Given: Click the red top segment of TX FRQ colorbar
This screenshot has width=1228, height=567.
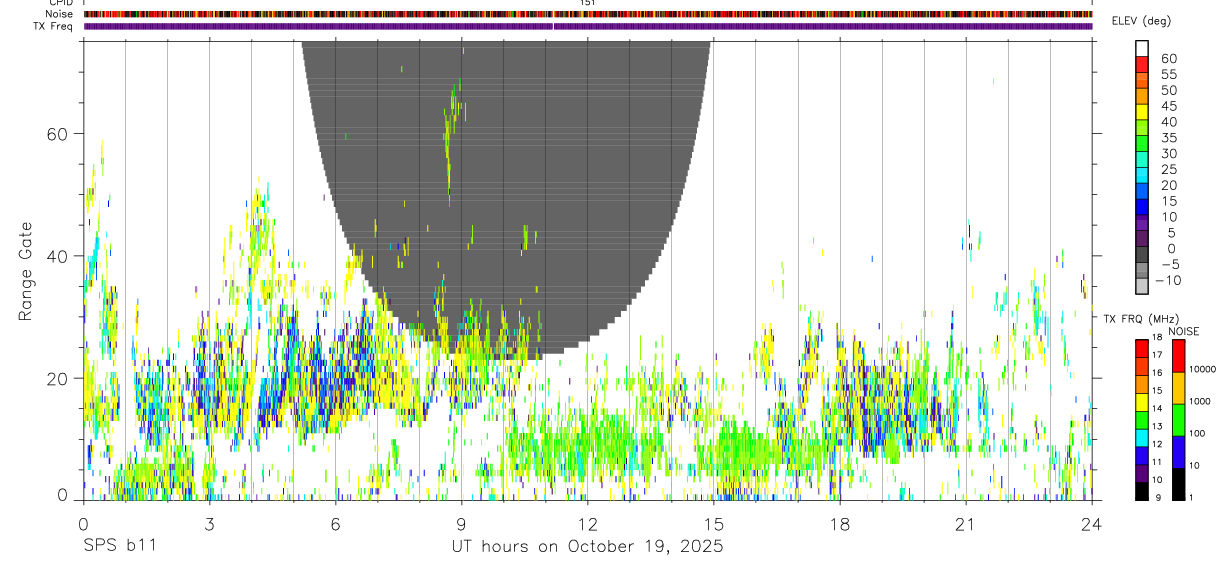Looking at the screenshot, I should [1142, 349].
